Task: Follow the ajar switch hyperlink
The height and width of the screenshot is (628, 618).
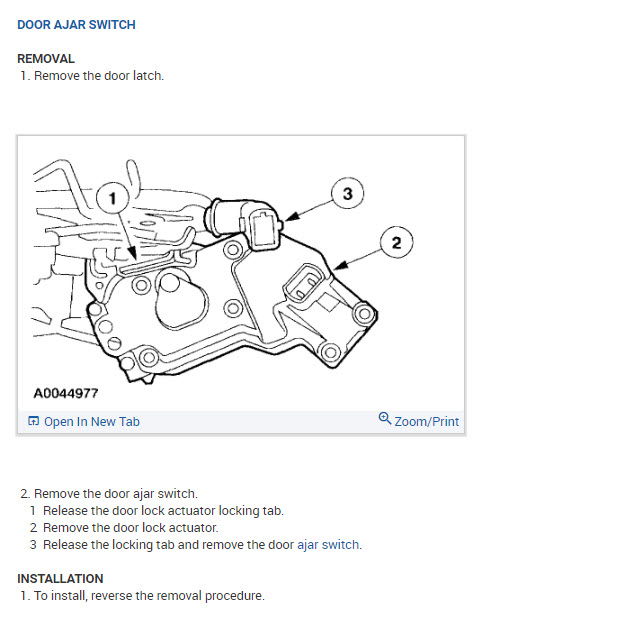Action: pyautogui.click(x=328, y=545)
